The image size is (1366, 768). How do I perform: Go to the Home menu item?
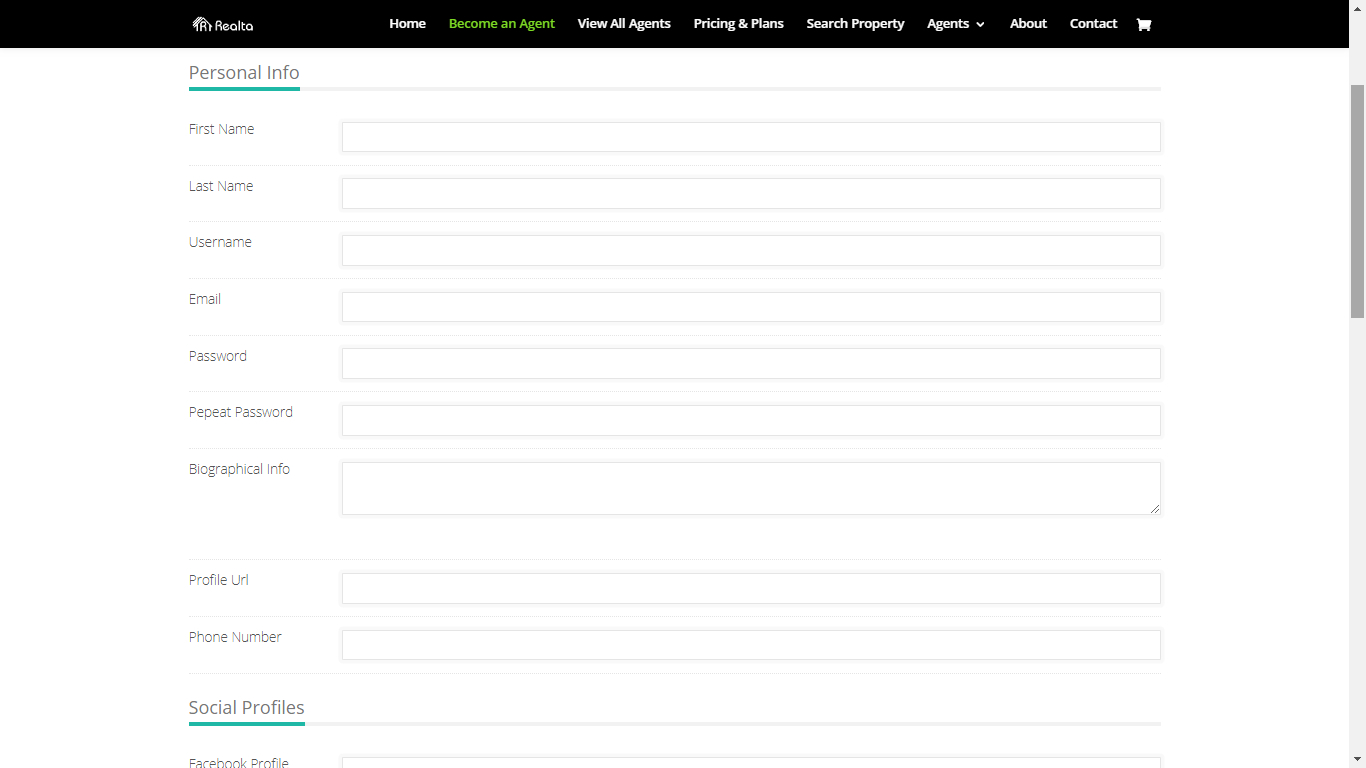407,24
